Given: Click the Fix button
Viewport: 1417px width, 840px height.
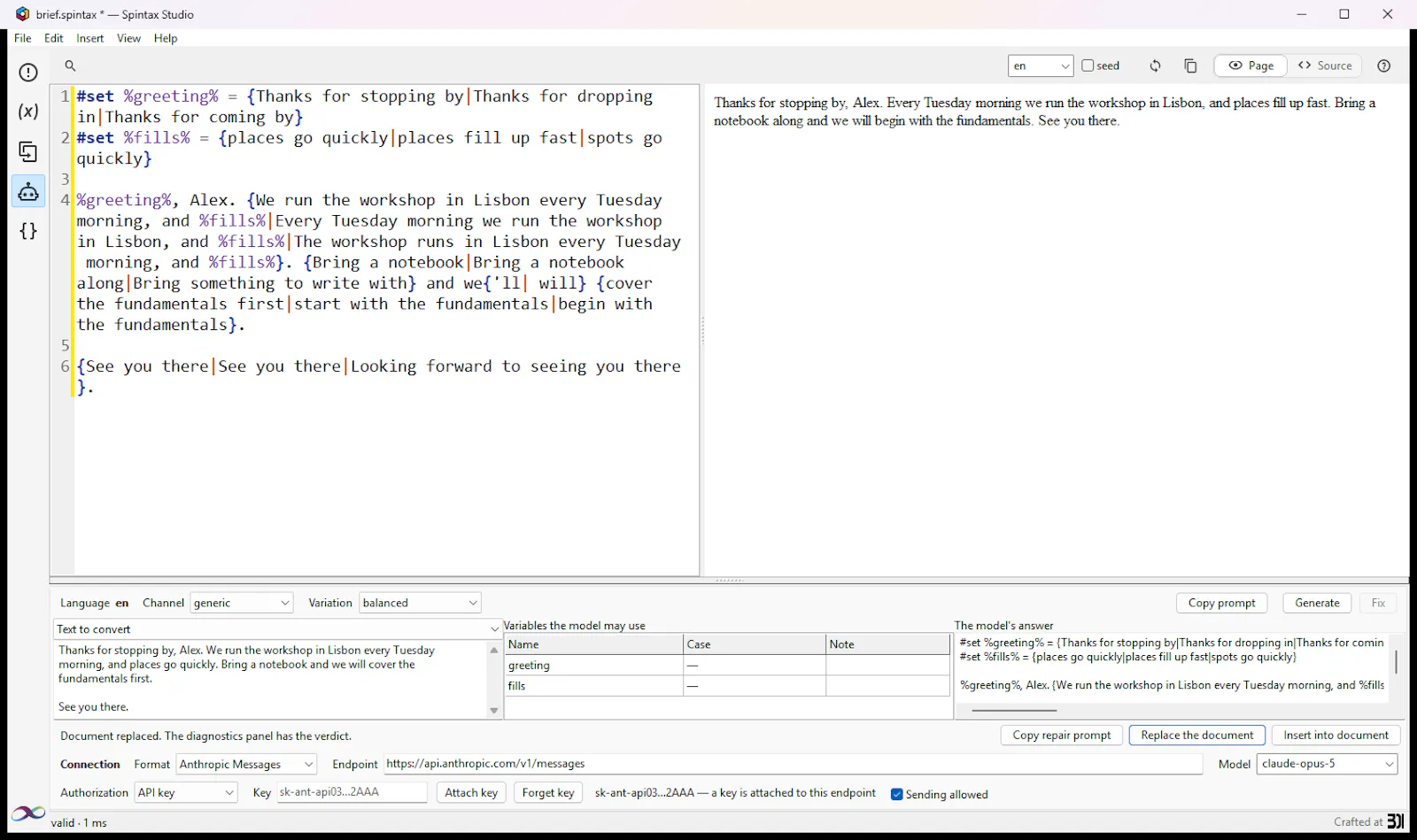Looking at the screenshot, I should (x=1378, y=603).
